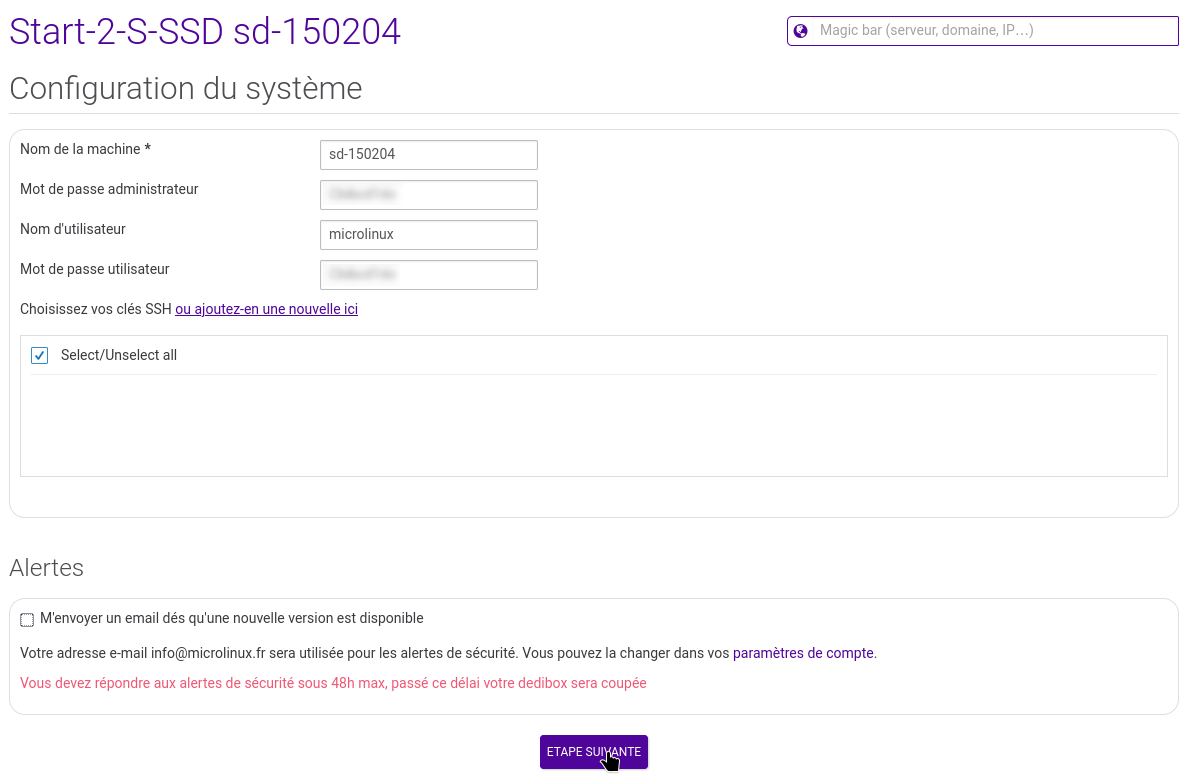Click the 'Nom d'utilisateur' field containing microlinux
1188x779 pixels.
tap(428, 235)
